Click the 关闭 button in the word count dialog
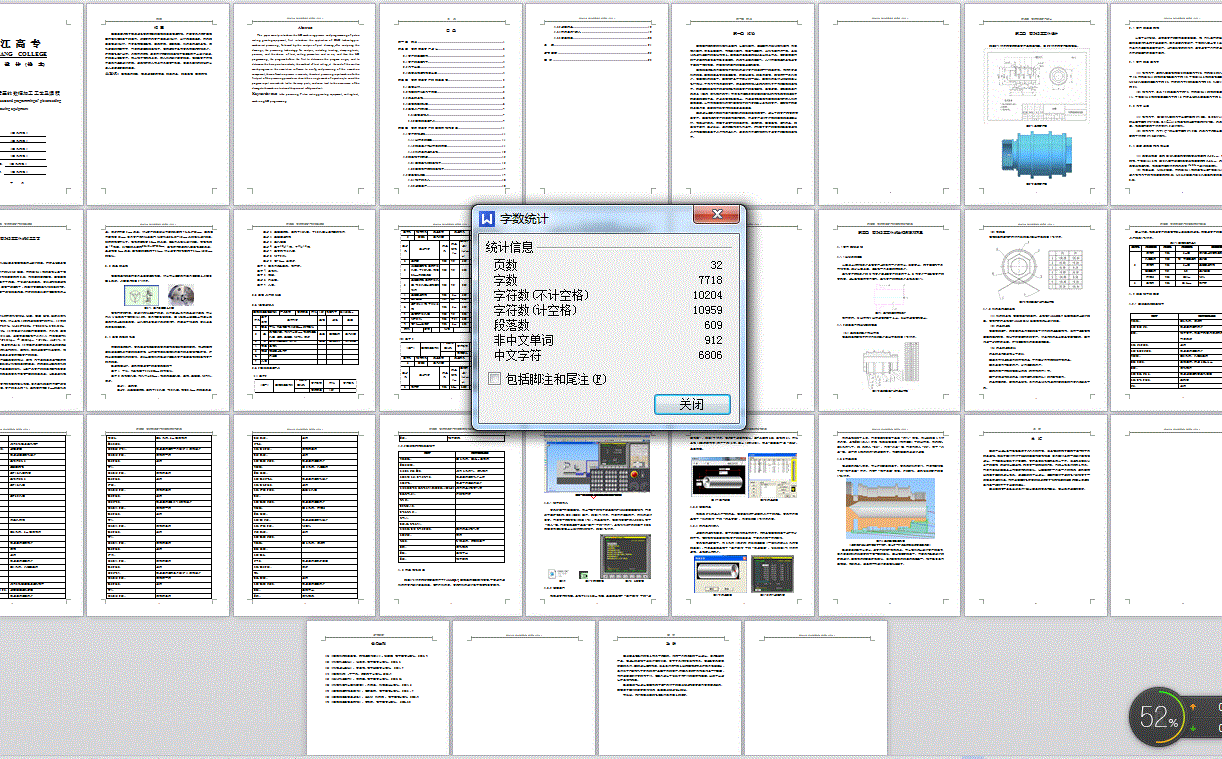Screen dimensions: 1222x759 click(x=692, y=404)
